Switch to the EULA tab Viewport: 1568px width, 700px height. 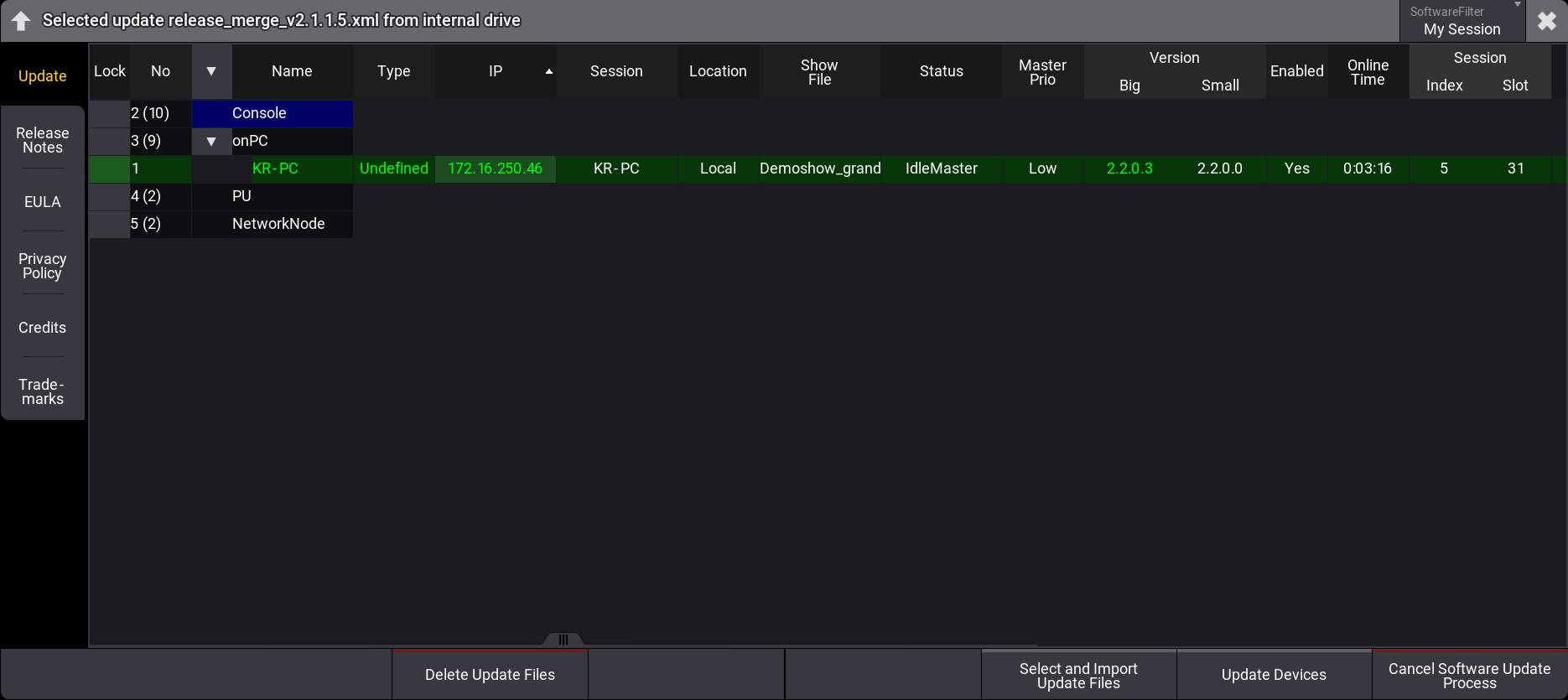click(x=43, y=202)
